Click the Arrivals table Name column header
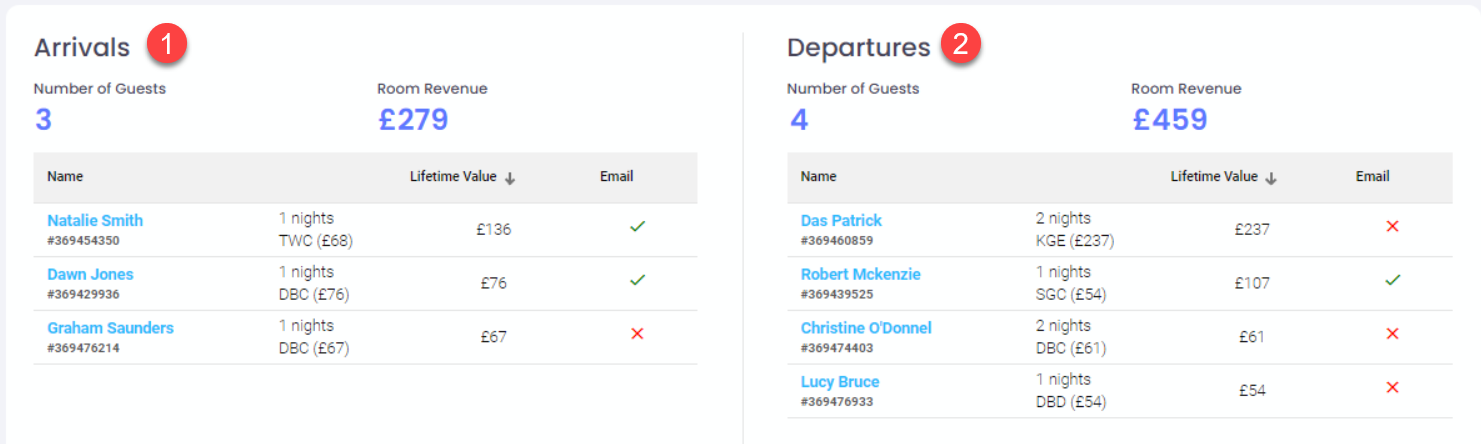The height and width of the screenshot is (444, 1481). [65, 177]
